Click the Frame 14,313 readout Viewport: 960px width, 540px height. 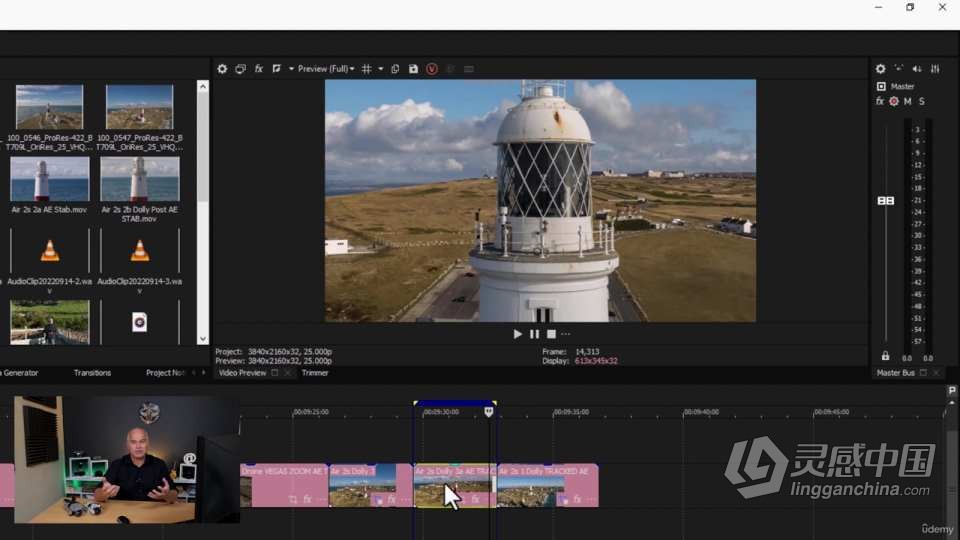point(587,352)
